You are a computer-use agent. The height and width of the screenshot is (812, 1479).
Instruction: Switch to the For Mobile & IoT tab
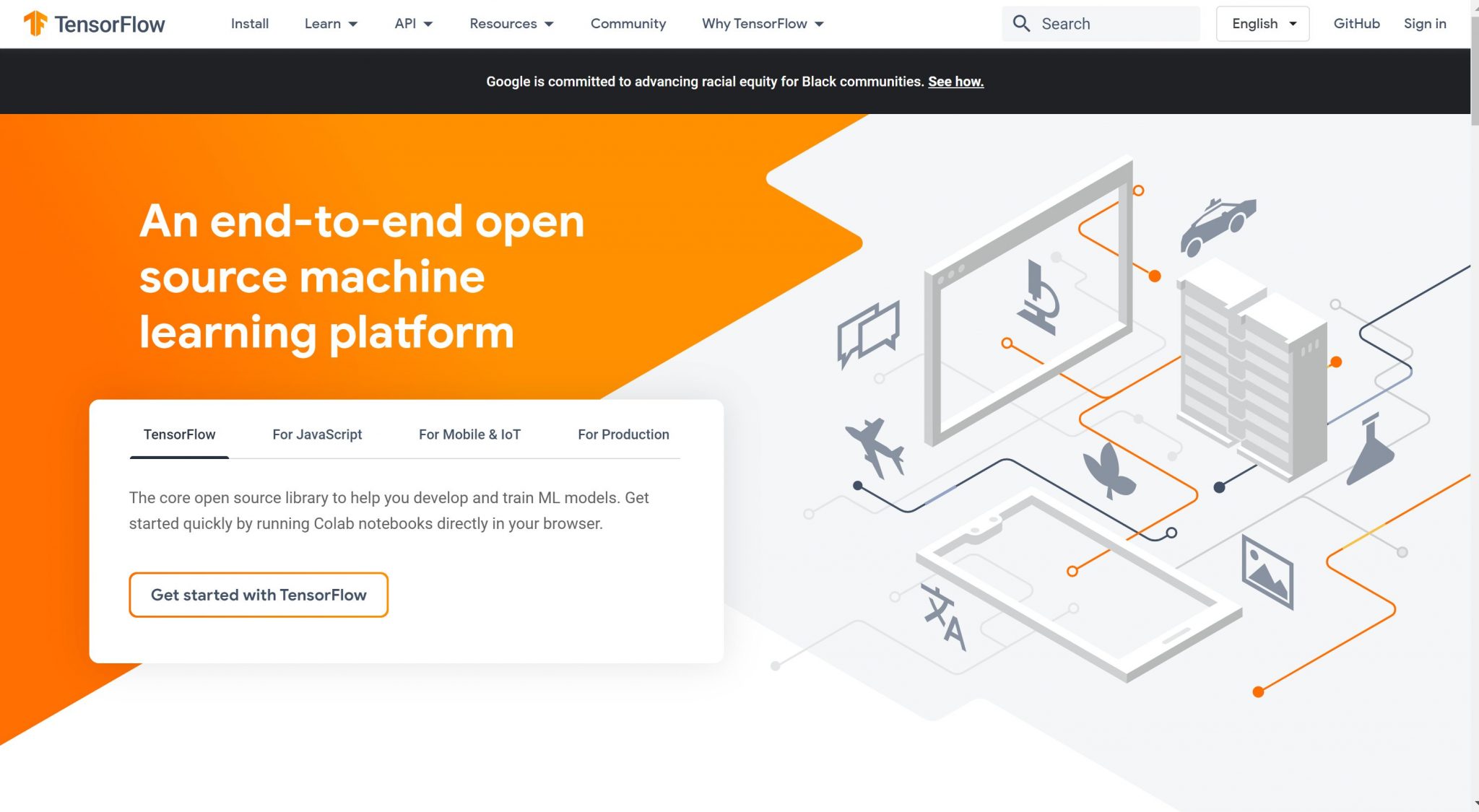pos(469,435)
